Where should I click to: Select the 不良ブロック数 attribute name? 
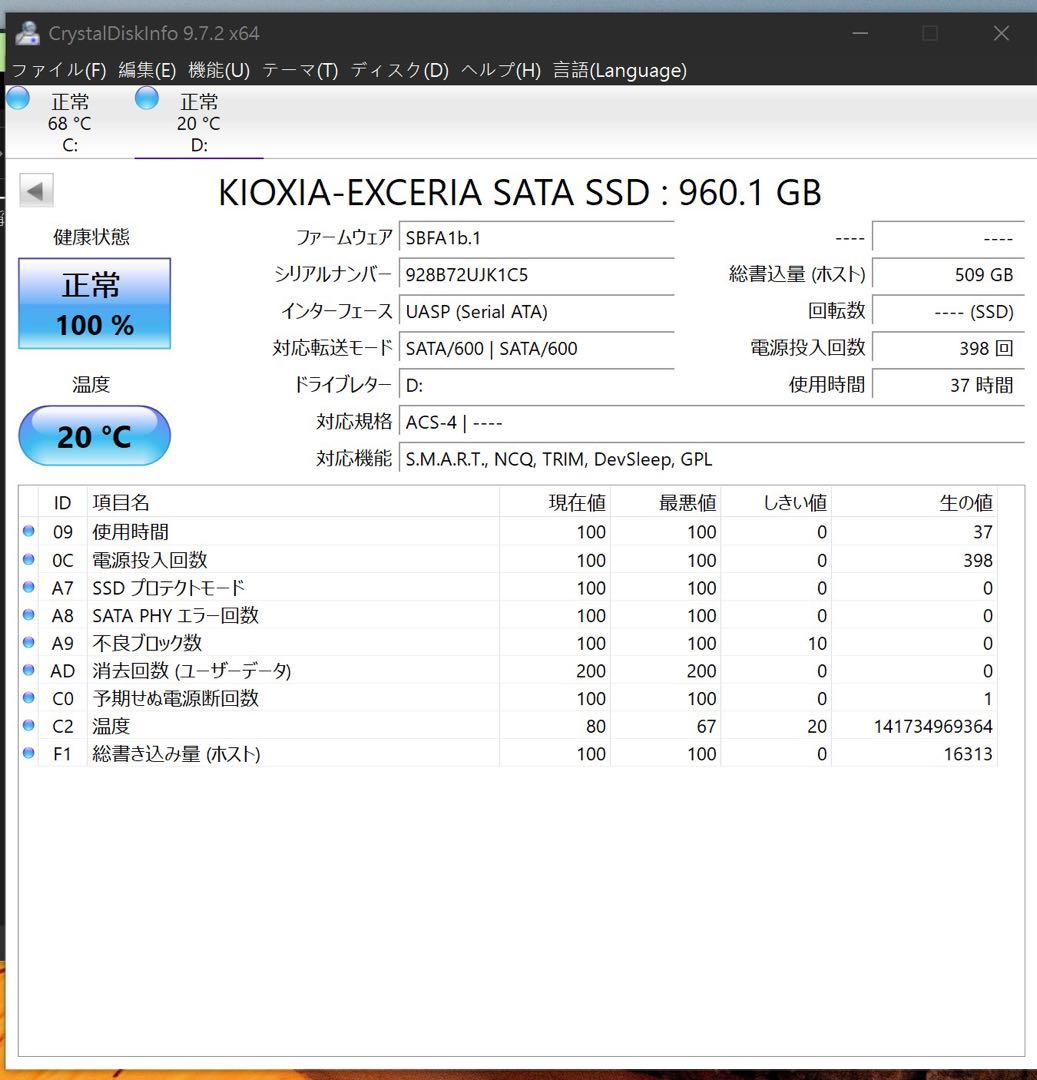pos(147,643)
